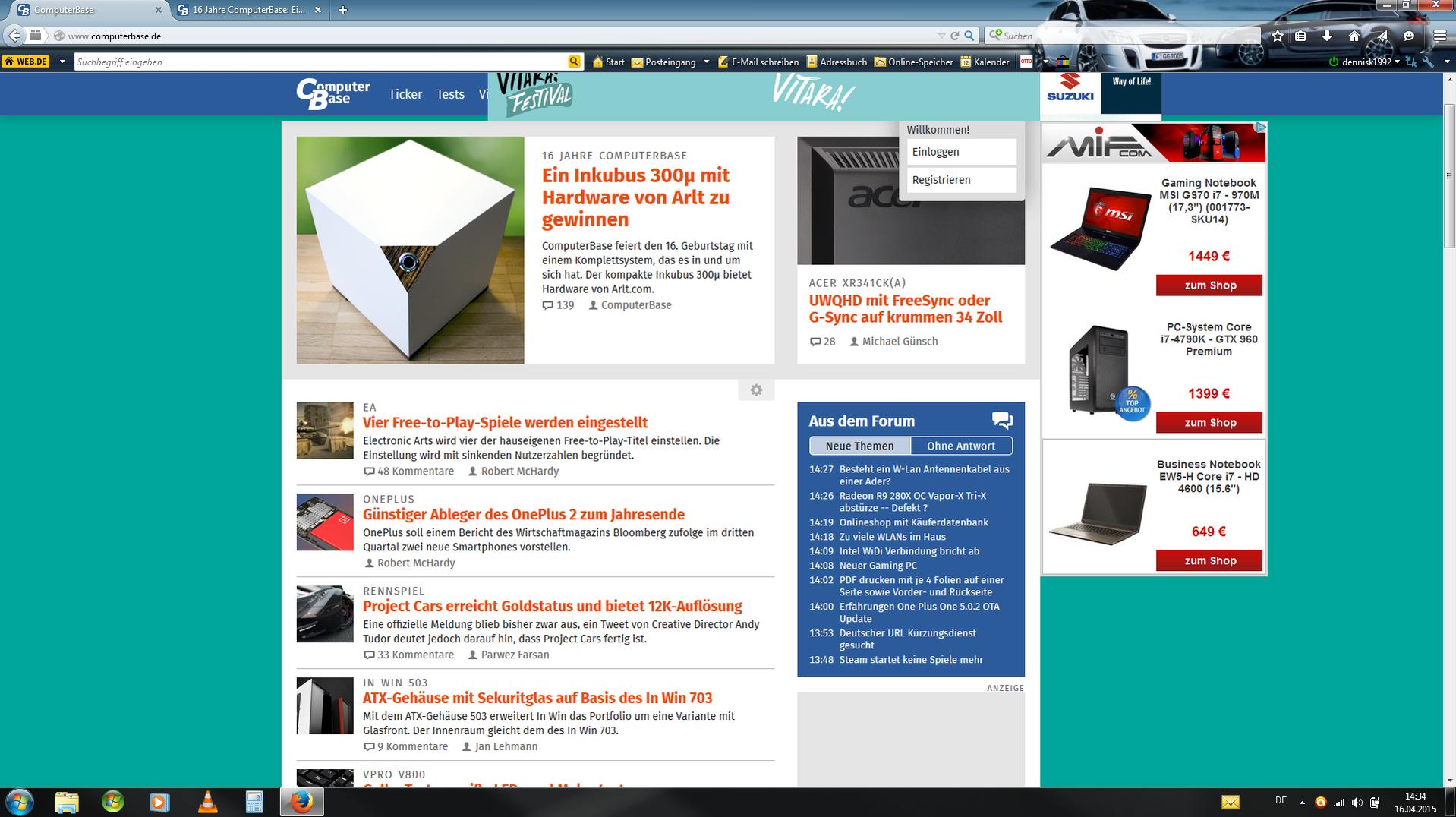Viewport: 1456px width, 817px height.
Task: Open the Windows Start orb
Action: (x=19, y=802)
